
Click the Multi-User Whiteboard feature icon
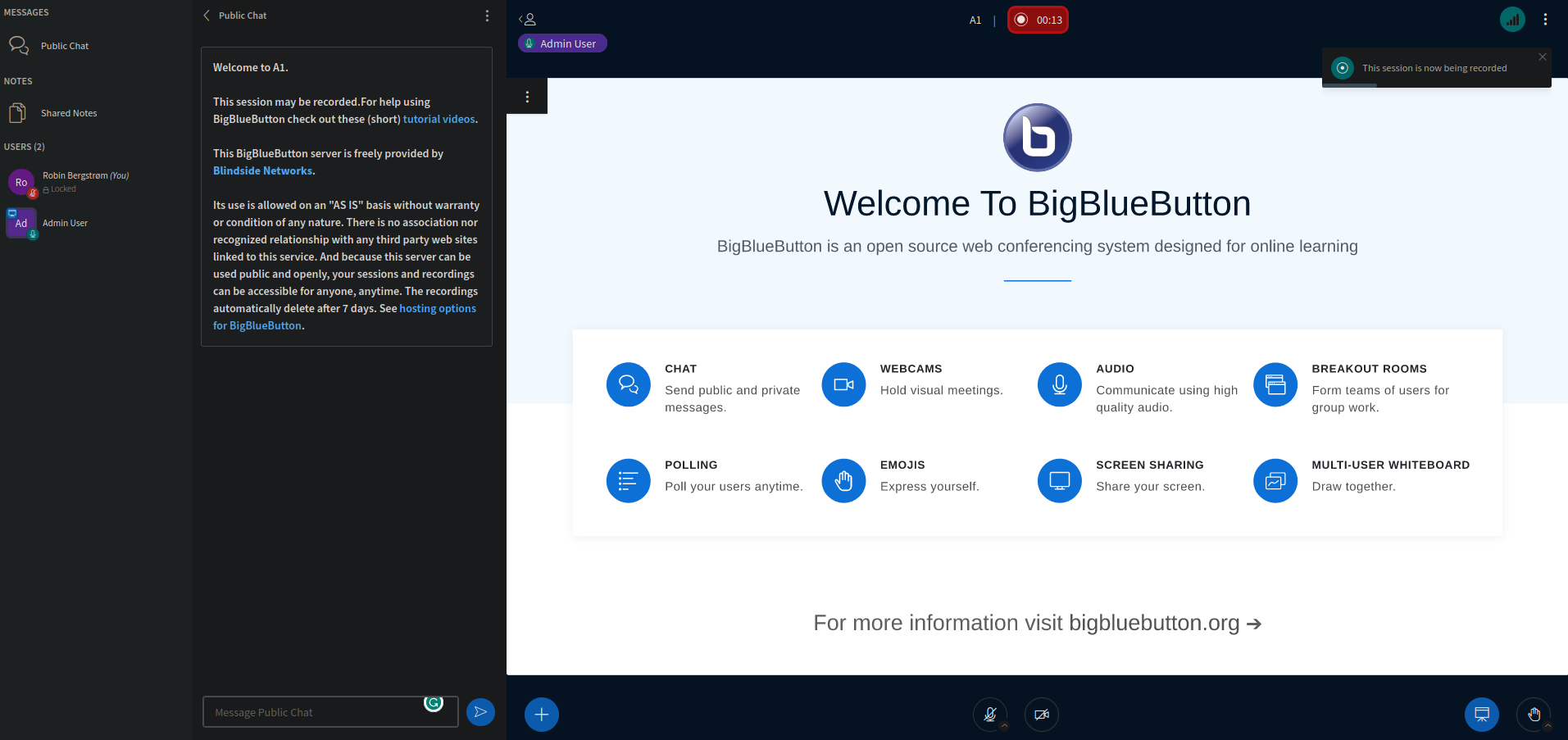(x=1275, y=481)
